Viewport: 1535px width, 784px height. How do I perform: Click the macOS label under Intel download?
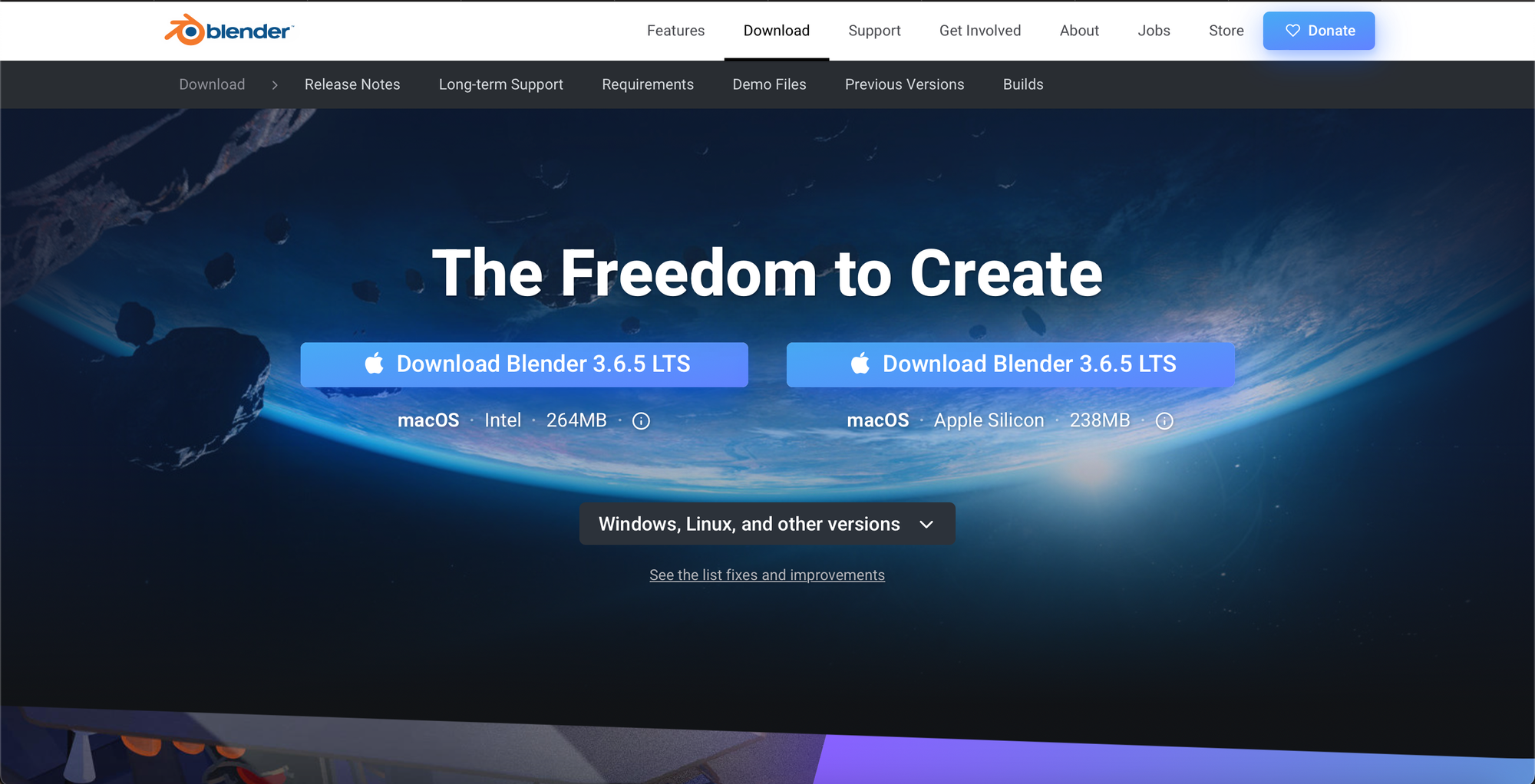[x=428, y=420]
